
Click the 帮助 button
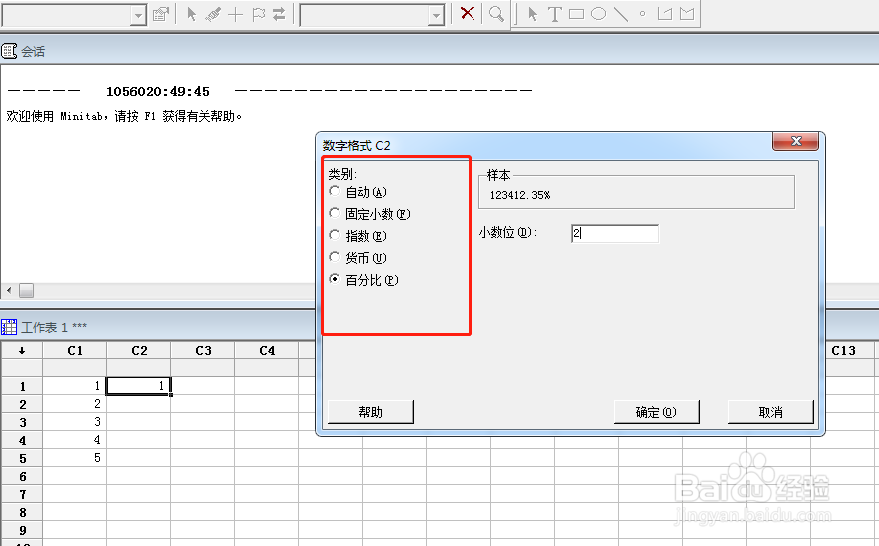point(371,412)
